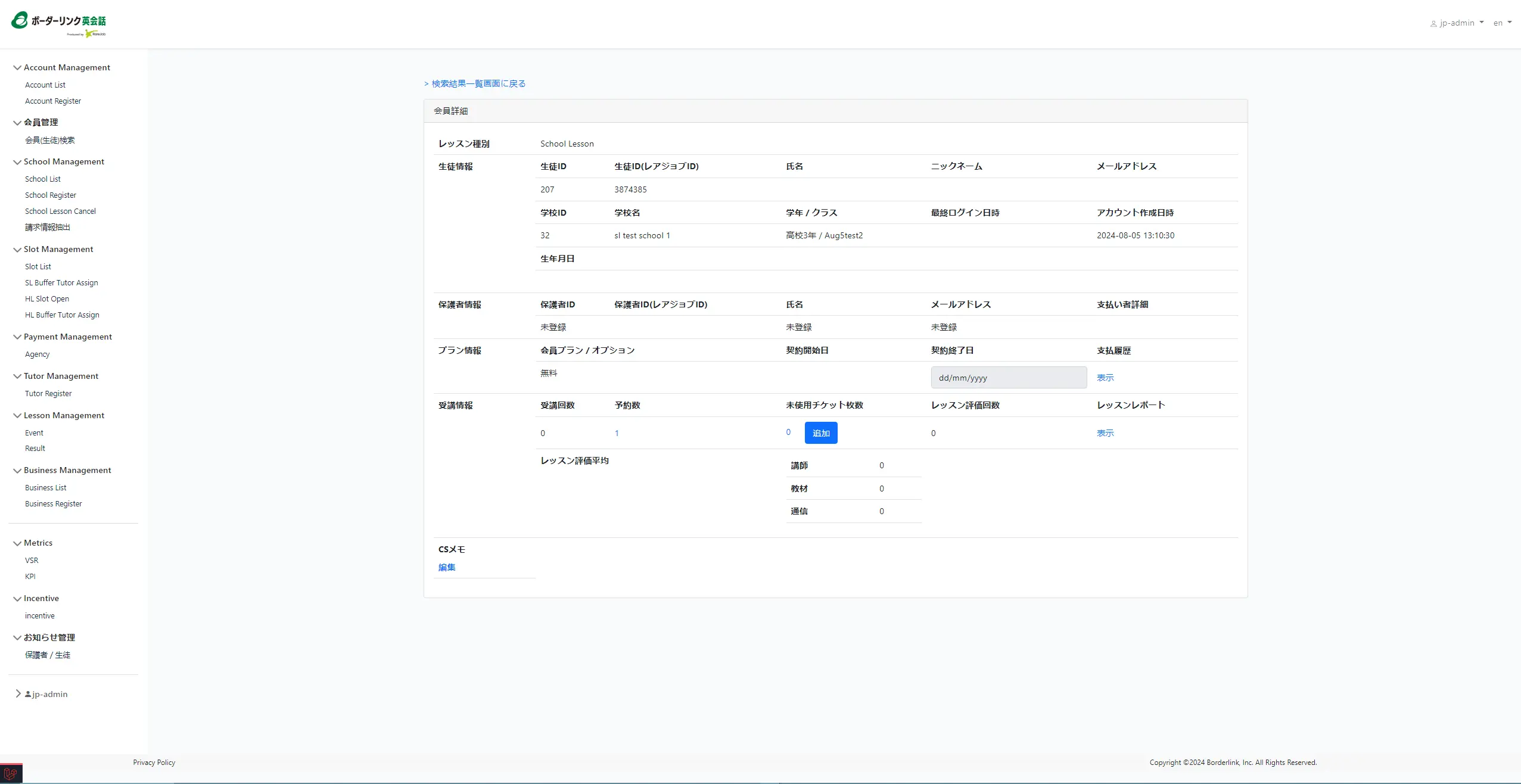The image size is (1521, 784).
Task: Click 編集 link under CSメモ
Action: [x=447, y=567]
